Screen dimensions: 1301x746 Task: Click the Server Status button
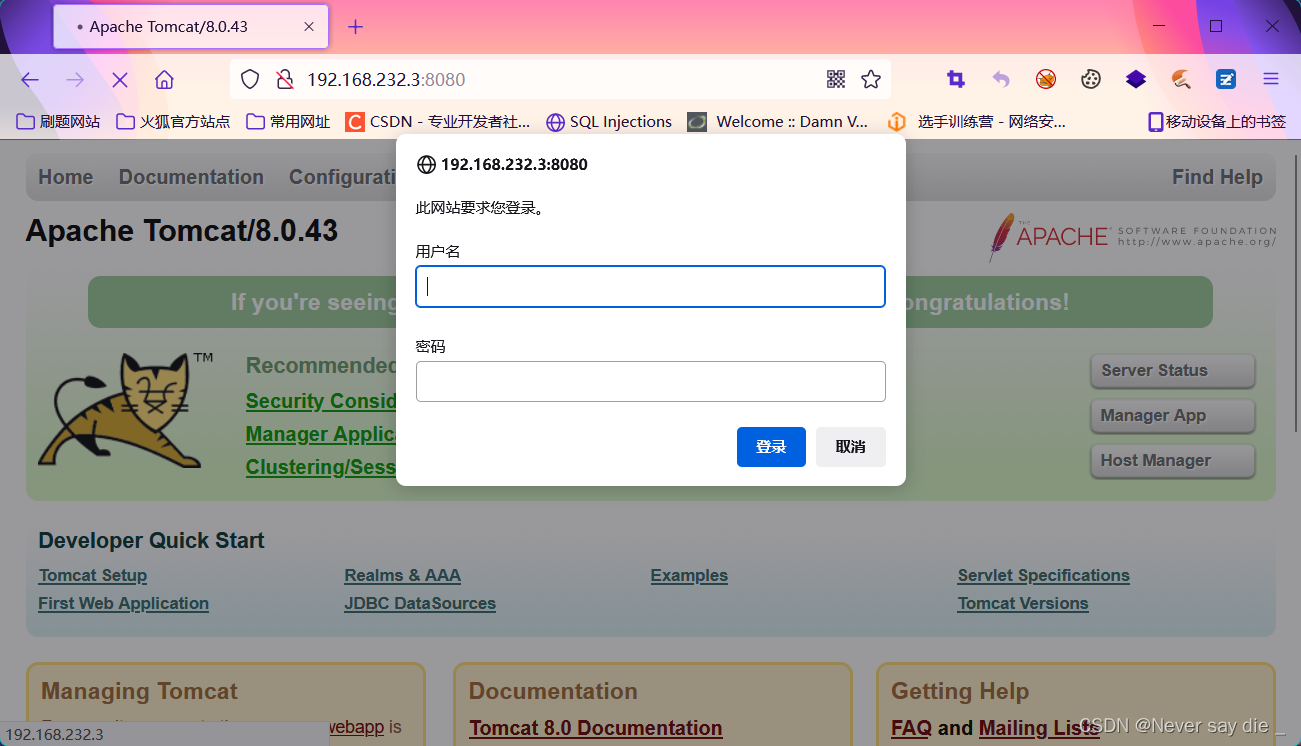1172,370
